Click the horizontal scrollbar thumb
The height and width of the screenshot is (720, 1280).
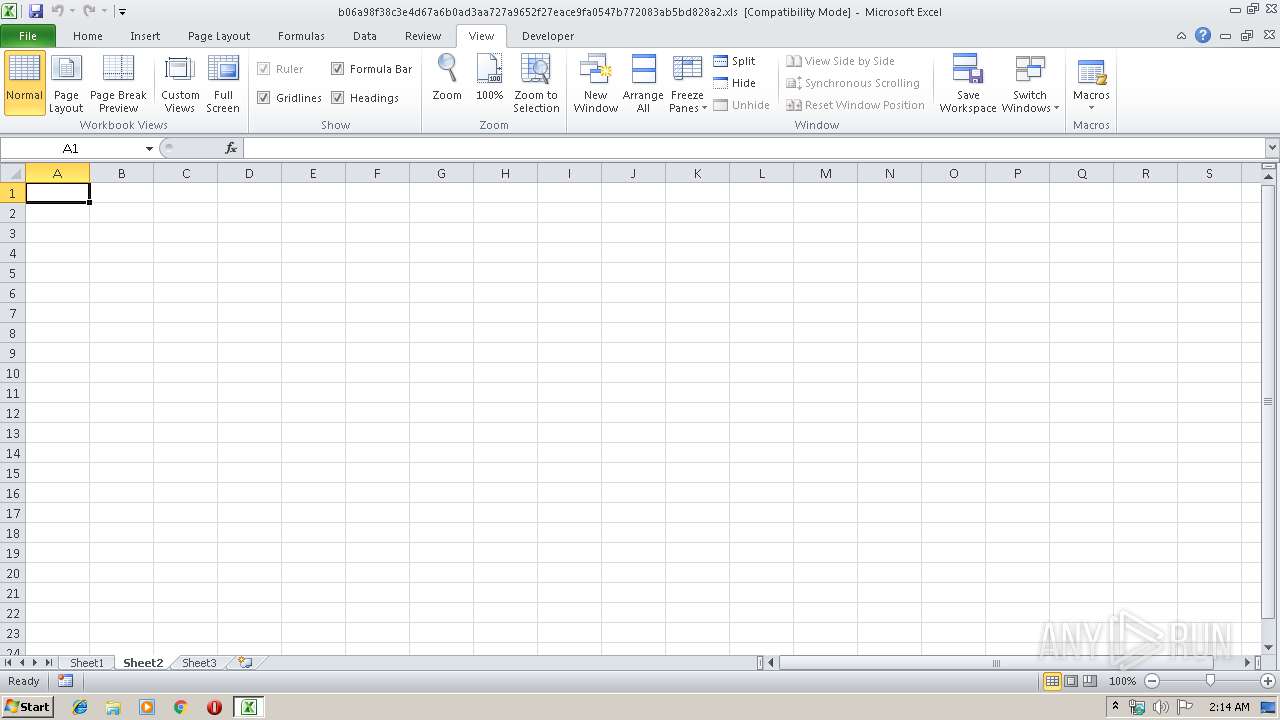995,663
